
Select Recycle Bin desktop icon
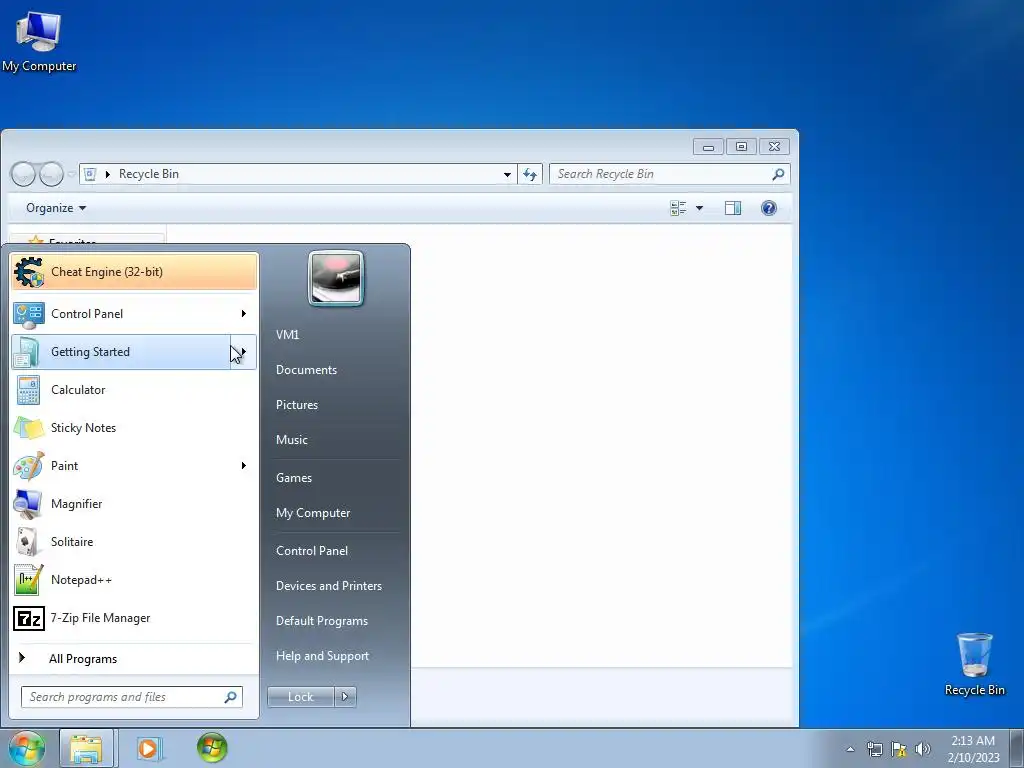click(974, 664)
